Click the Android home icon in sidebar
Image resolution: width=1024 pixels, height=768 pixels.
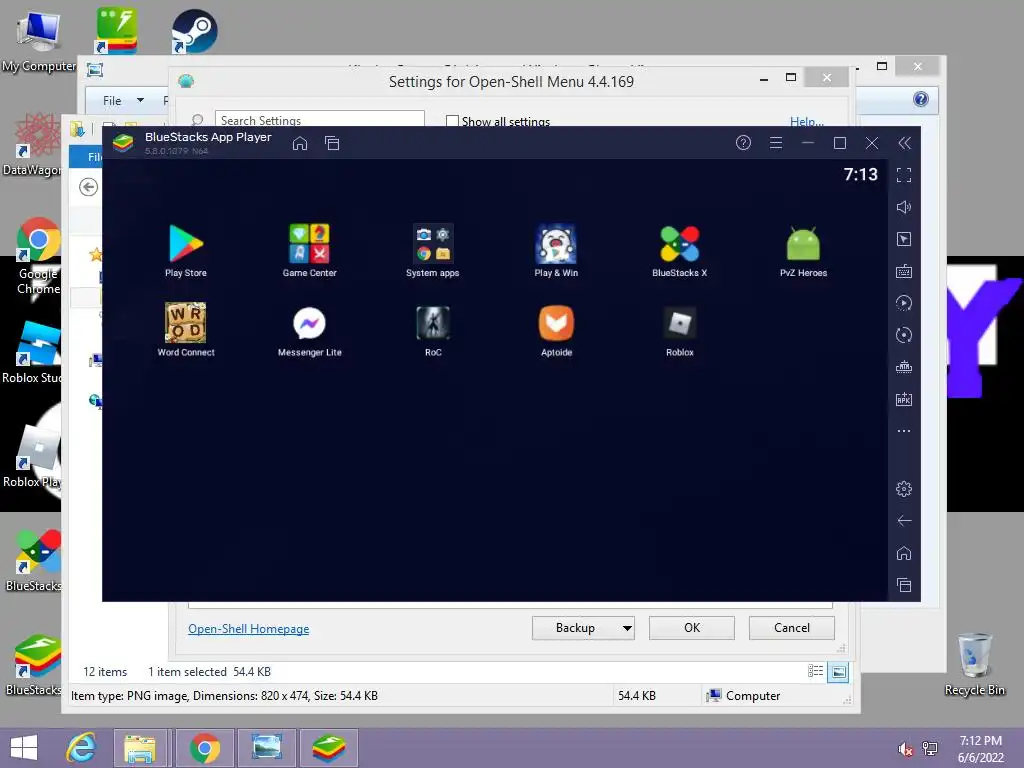904,553
